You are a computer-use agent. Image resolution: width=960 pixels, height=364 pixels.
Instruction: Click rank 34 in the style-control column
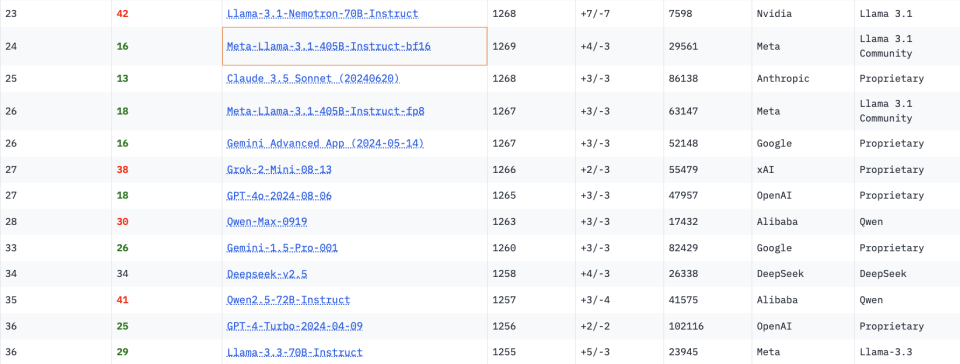[x=122, y=274]
